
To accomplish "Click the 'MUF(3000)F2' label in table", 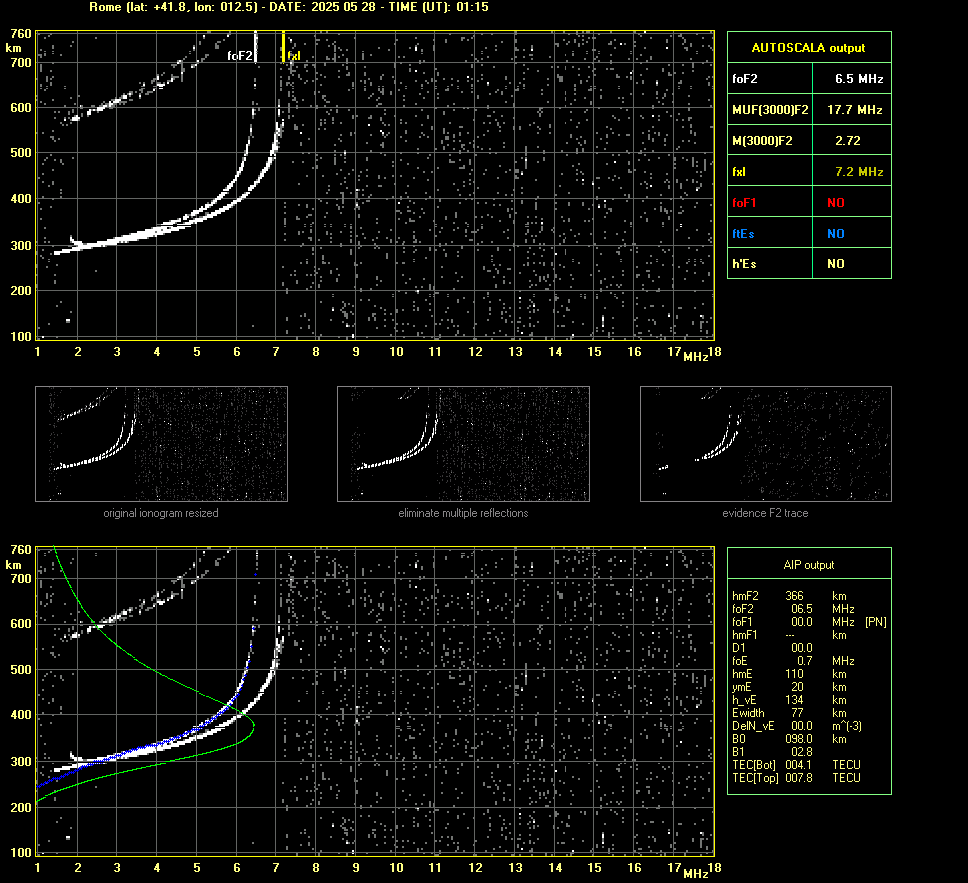I will coord(770,110).
